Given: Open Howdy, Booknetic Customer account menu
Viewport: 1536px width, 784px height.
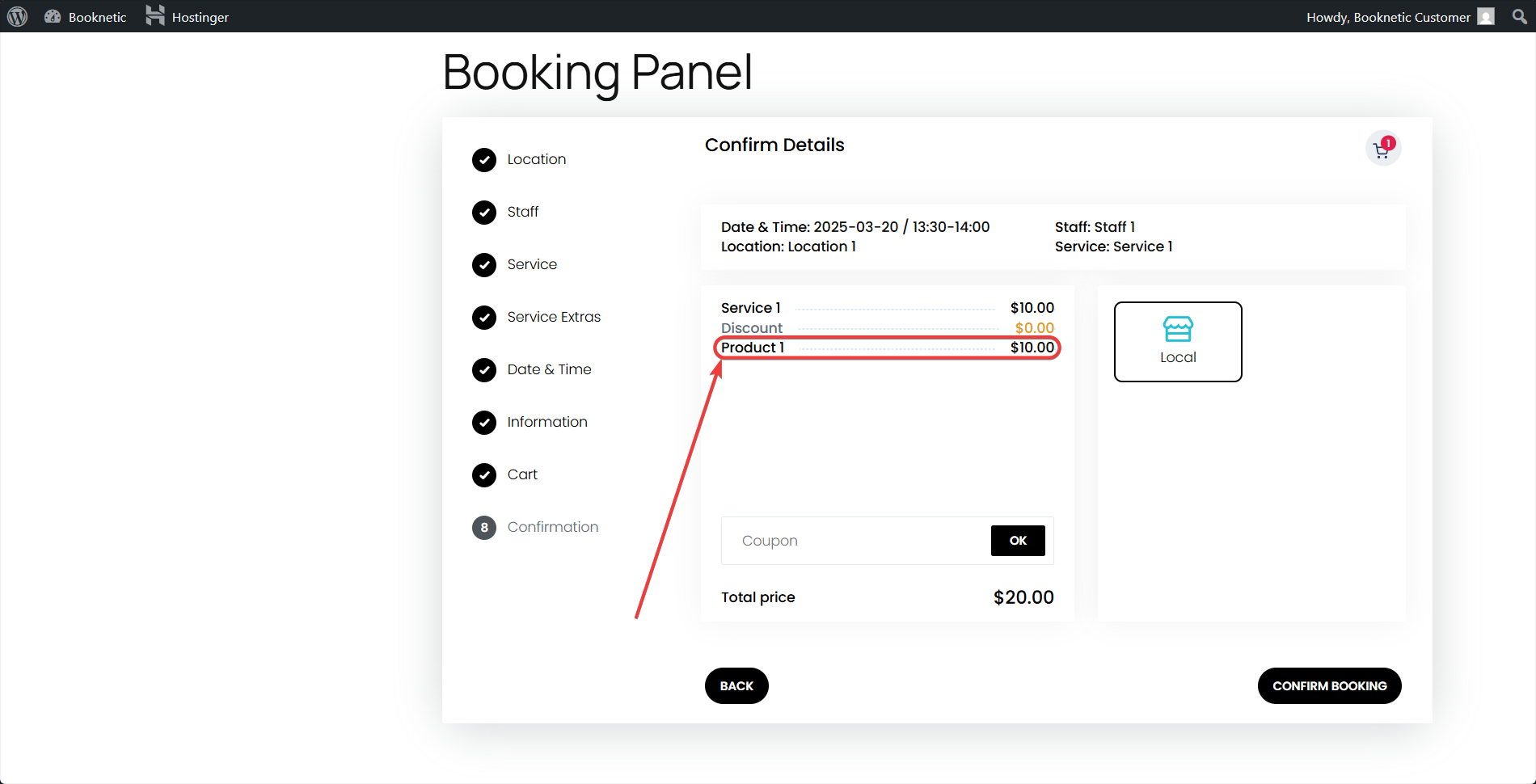Looking at the screenshot, I should [x=1388, y=17].
